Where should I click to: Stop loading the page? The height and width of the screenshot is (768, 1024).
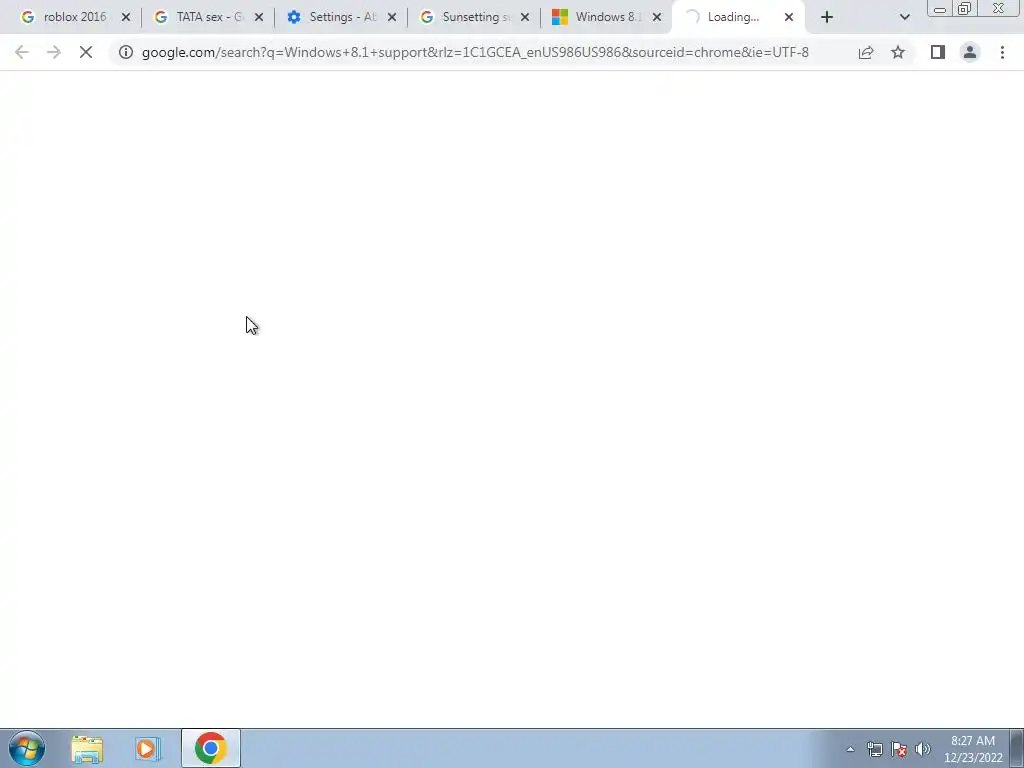(x=86, y=52)
